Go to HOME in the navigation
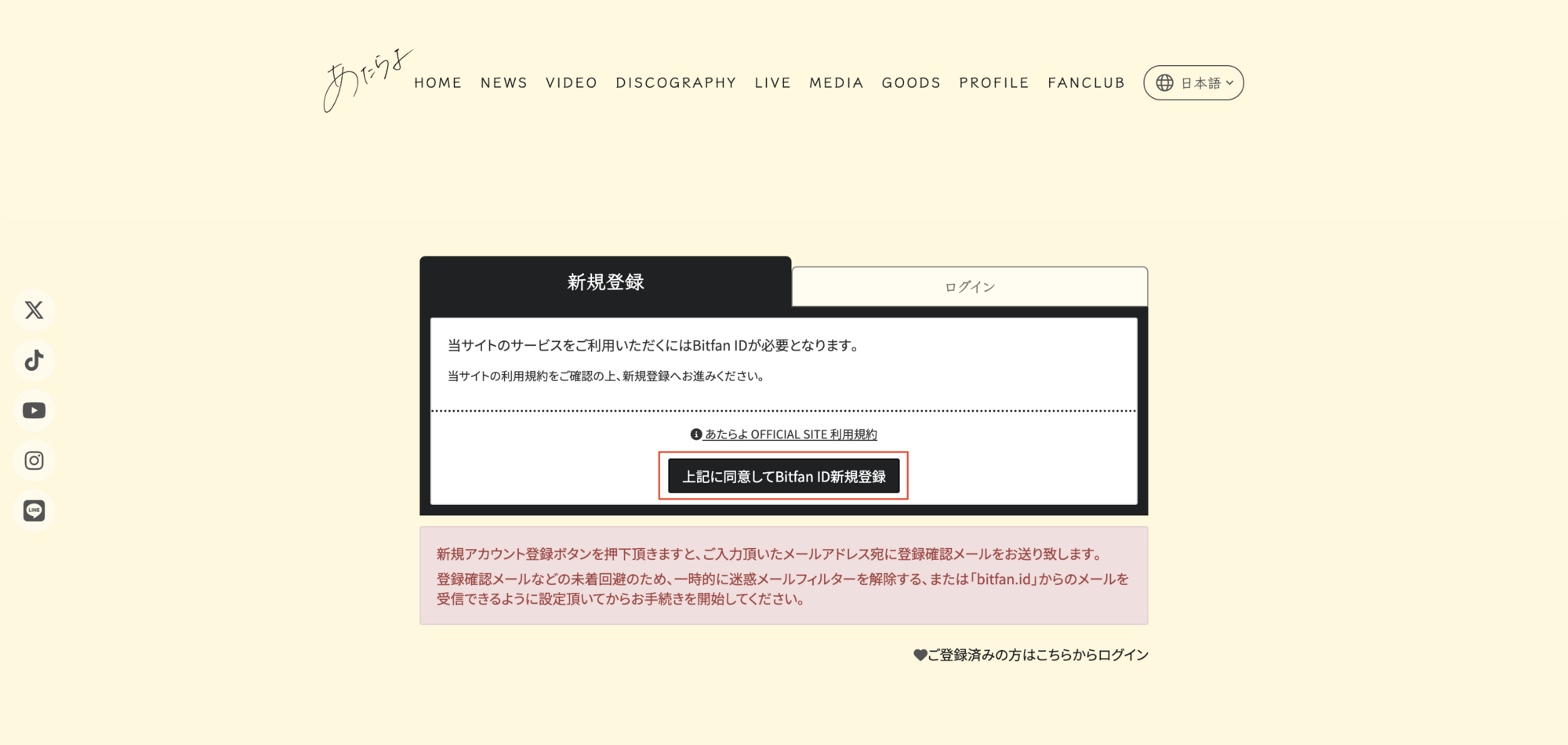The height and width of the screenshot is (745, 1568). 438,83
